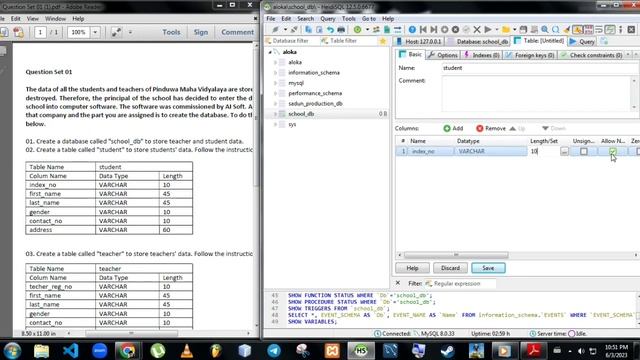Open Steam from the taskbar
The image size is (640, 360).
tap(448, 351)
